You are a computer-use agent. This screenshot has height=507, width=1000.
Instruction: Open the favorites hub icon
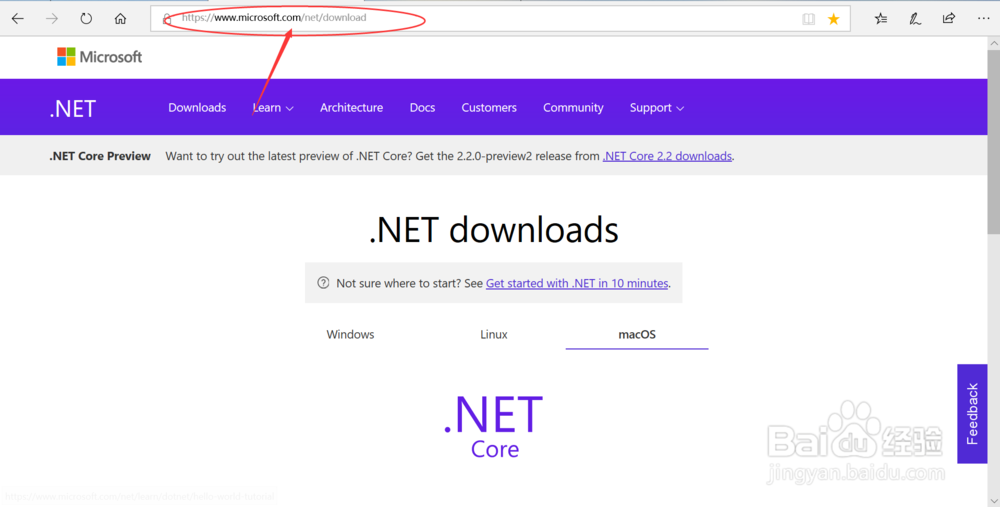coord(881,18)
